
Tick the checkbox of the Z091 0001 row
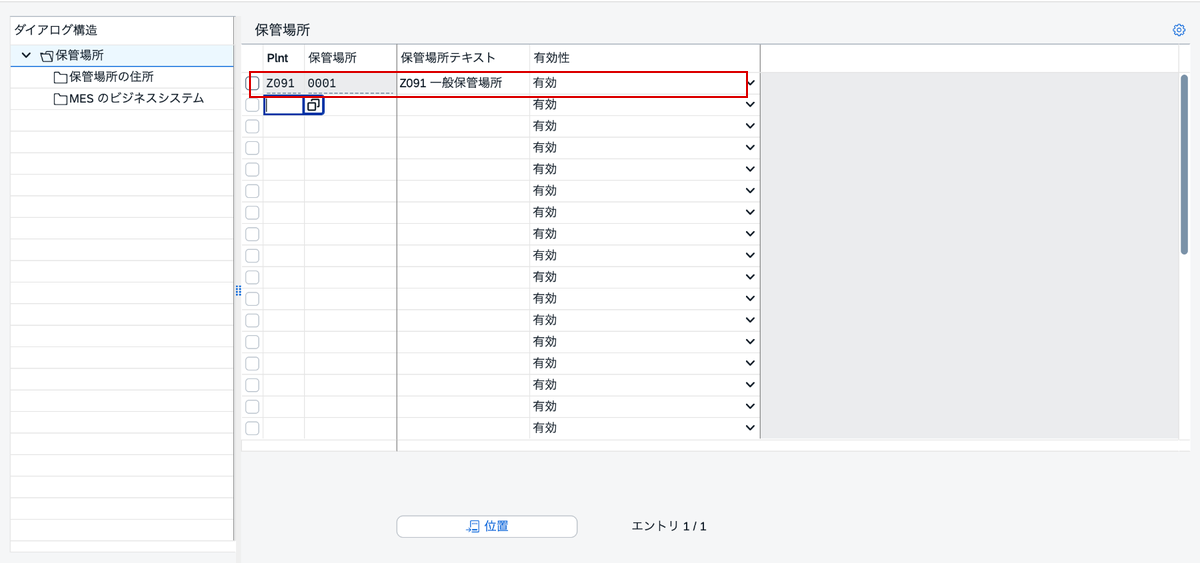coord(253,84)
